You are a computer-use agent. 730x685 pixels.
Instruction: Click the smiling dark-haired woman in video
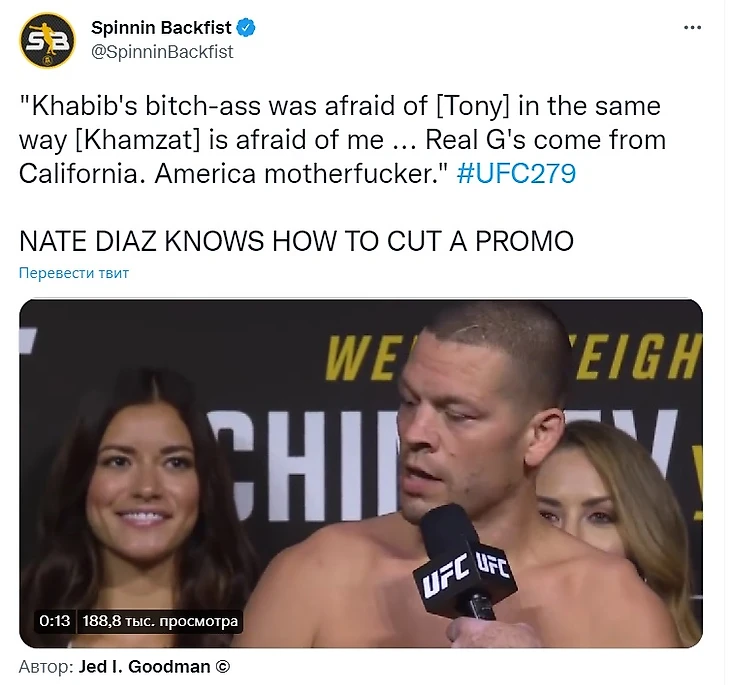(x=142, y=489)
